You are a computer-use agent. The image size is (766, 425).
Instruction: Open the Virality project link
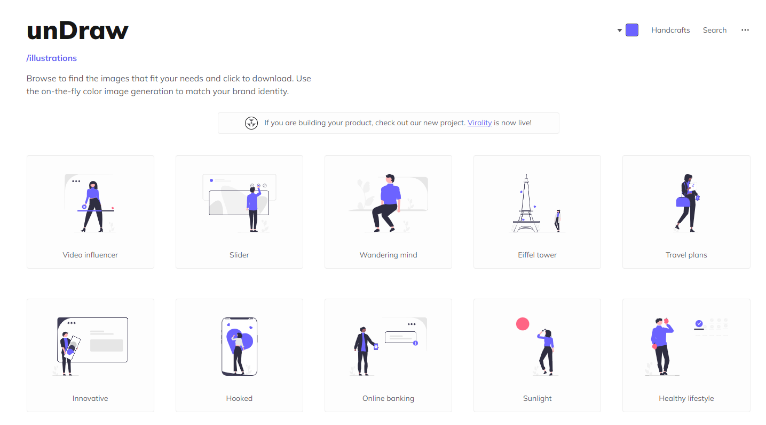(479, 123)
